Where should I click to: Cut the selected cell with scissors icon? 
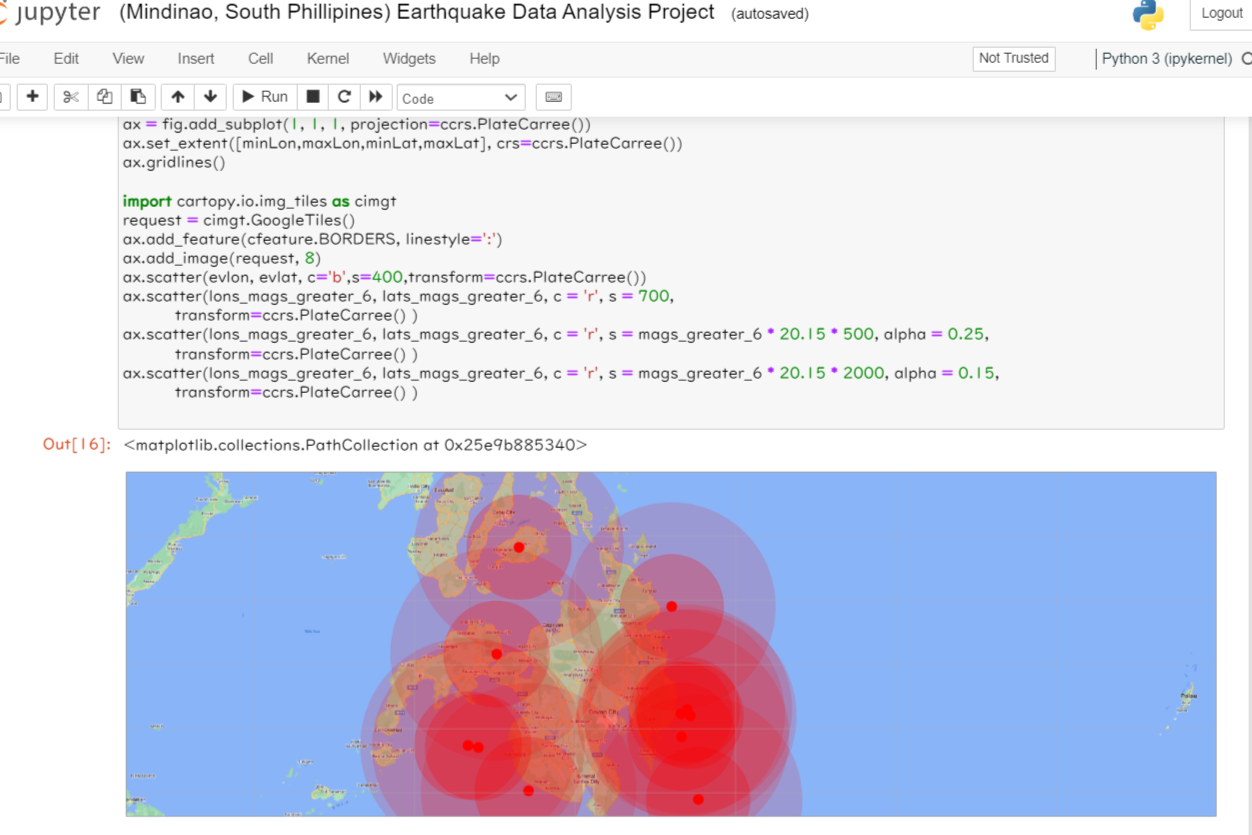tap(70, 97)
